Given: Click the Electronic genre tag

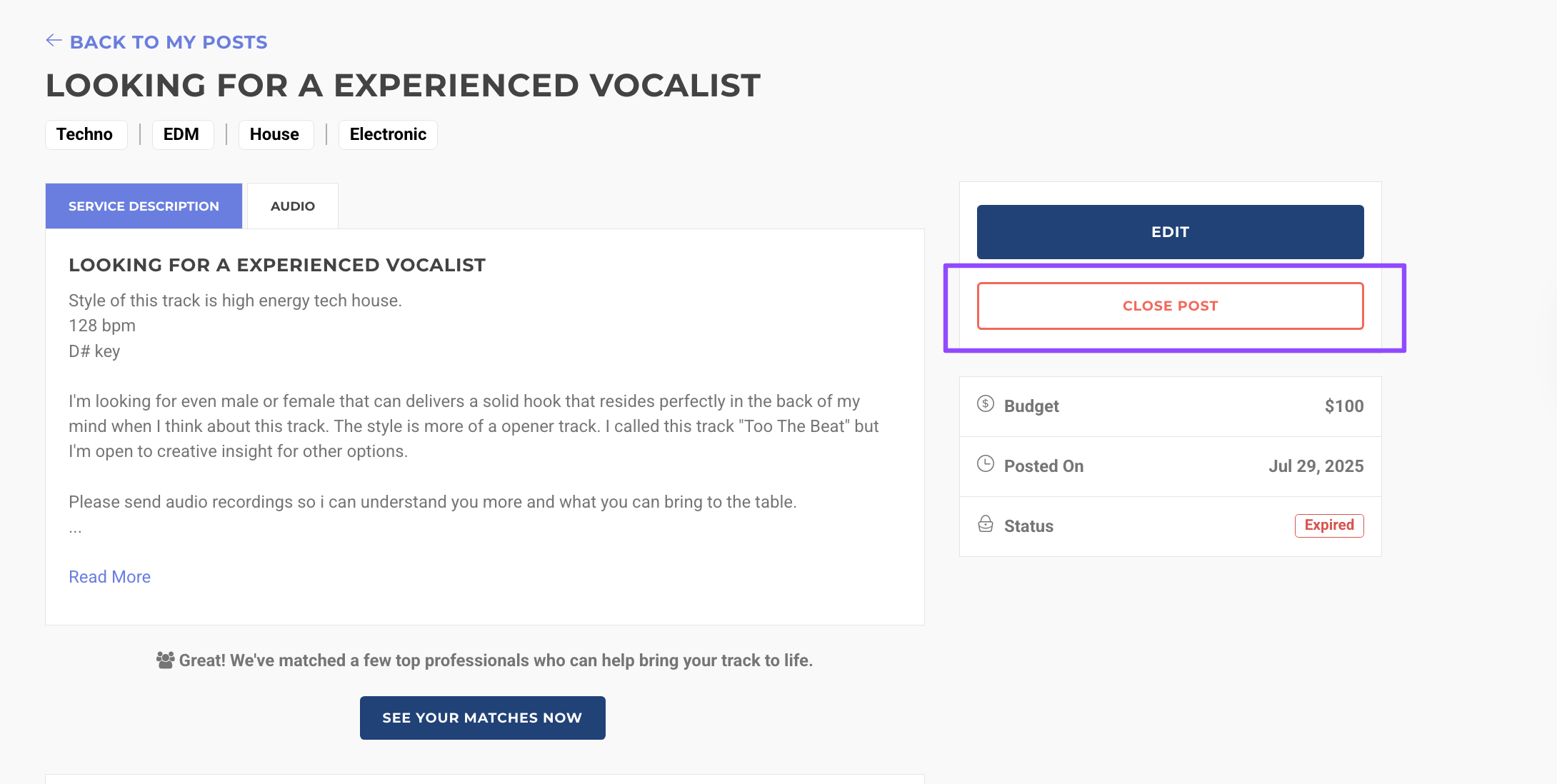Looking at the screenshot, I should point(388,135).
